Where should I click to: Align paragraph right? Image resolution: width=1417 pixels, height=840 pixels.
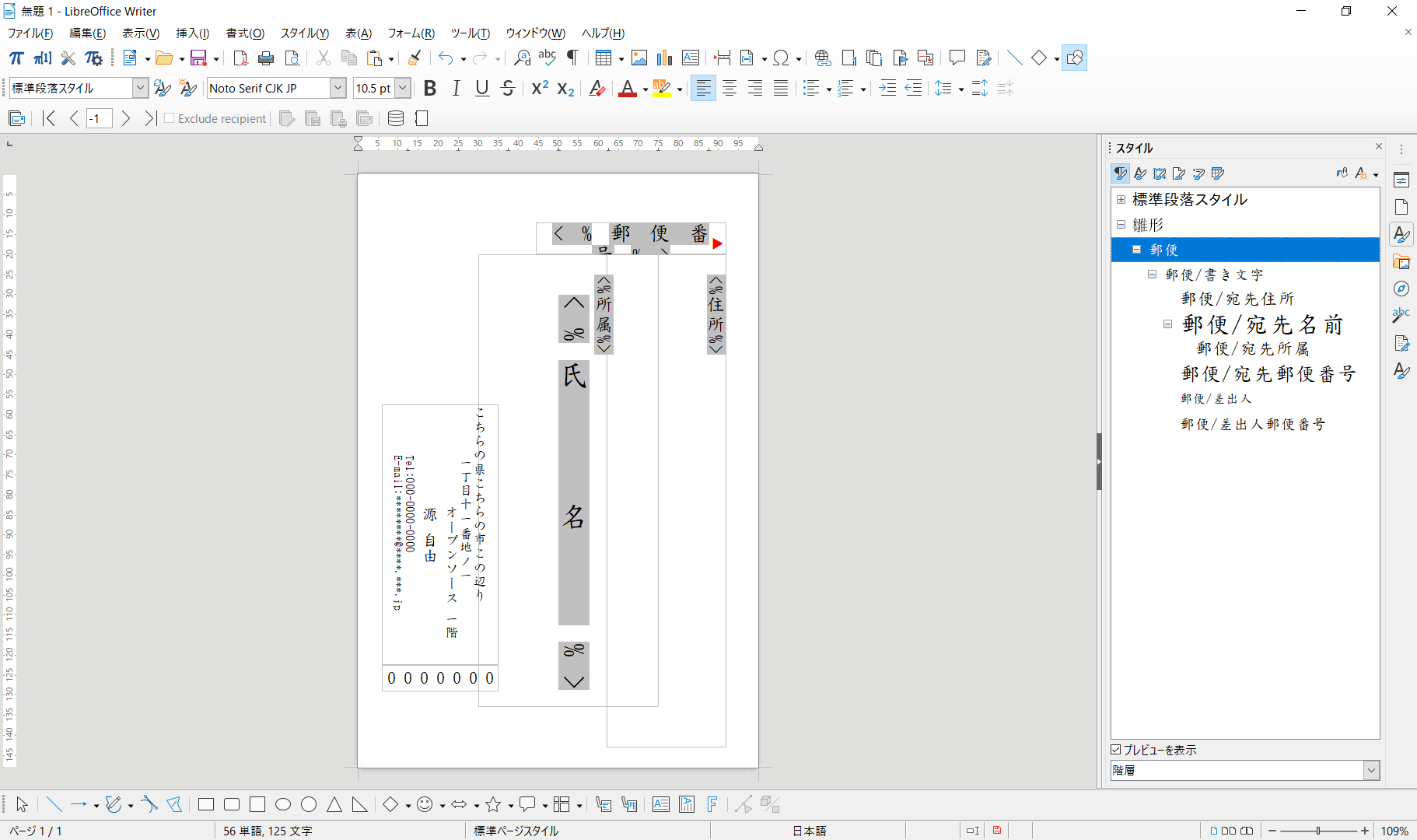click(755, 89)
